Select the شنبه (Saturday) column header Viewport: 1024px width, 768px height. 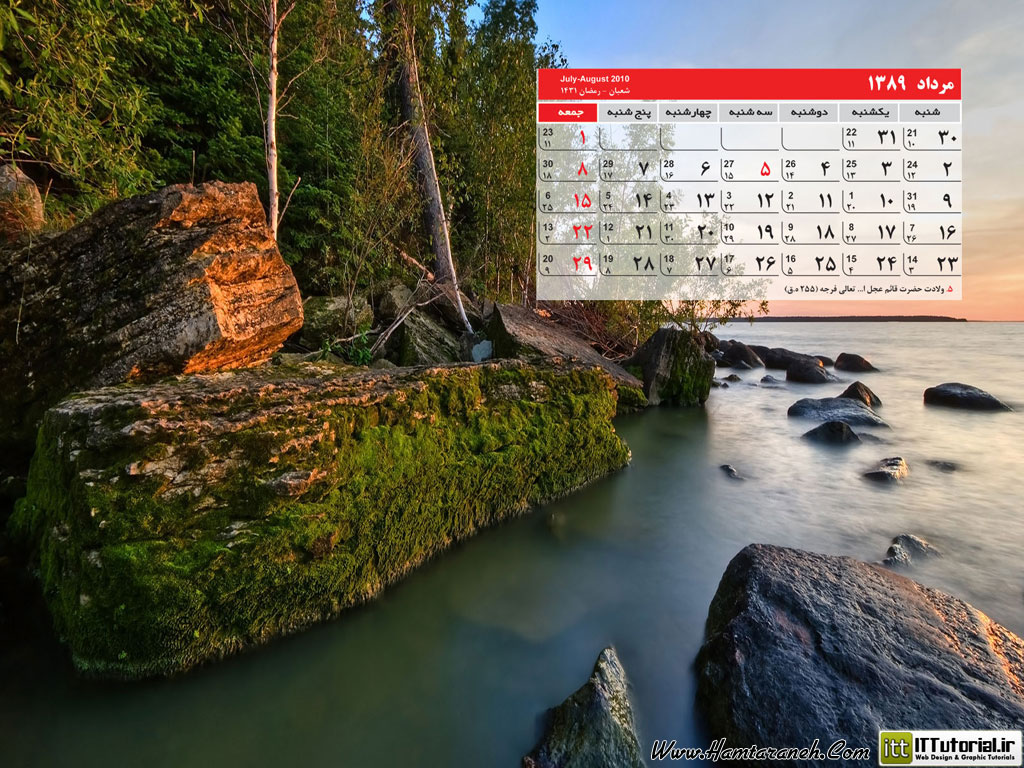(x=930, y=112)
